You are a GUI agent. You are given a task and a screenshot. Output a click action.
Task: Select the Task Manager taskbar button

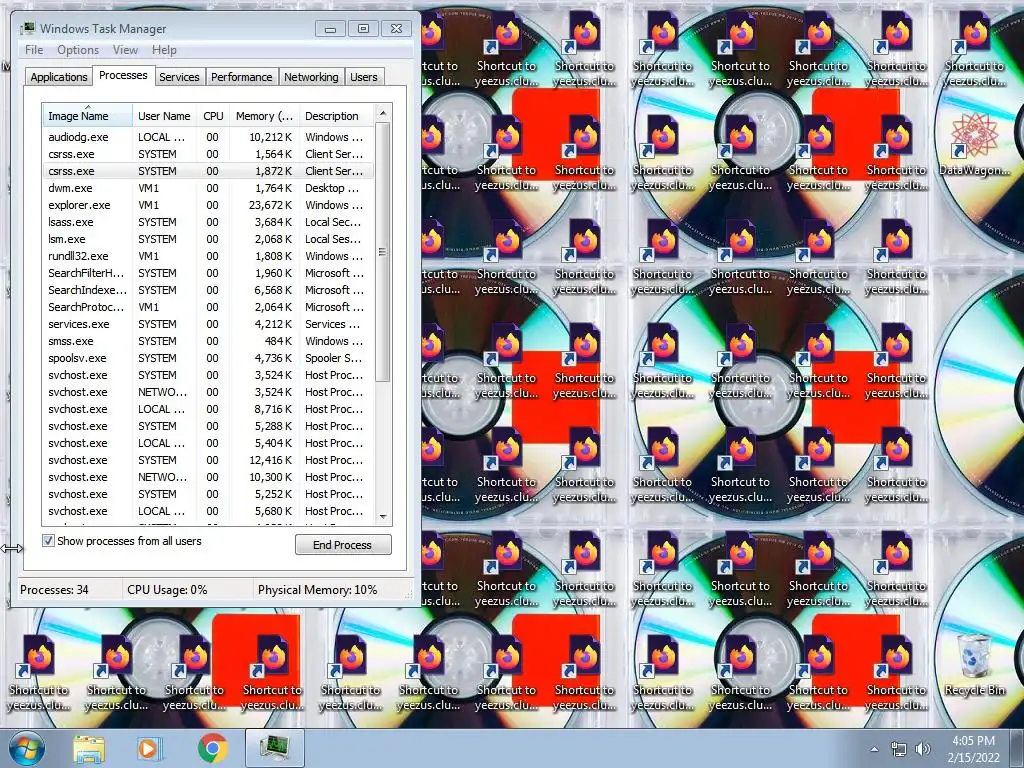coord(275,748)
